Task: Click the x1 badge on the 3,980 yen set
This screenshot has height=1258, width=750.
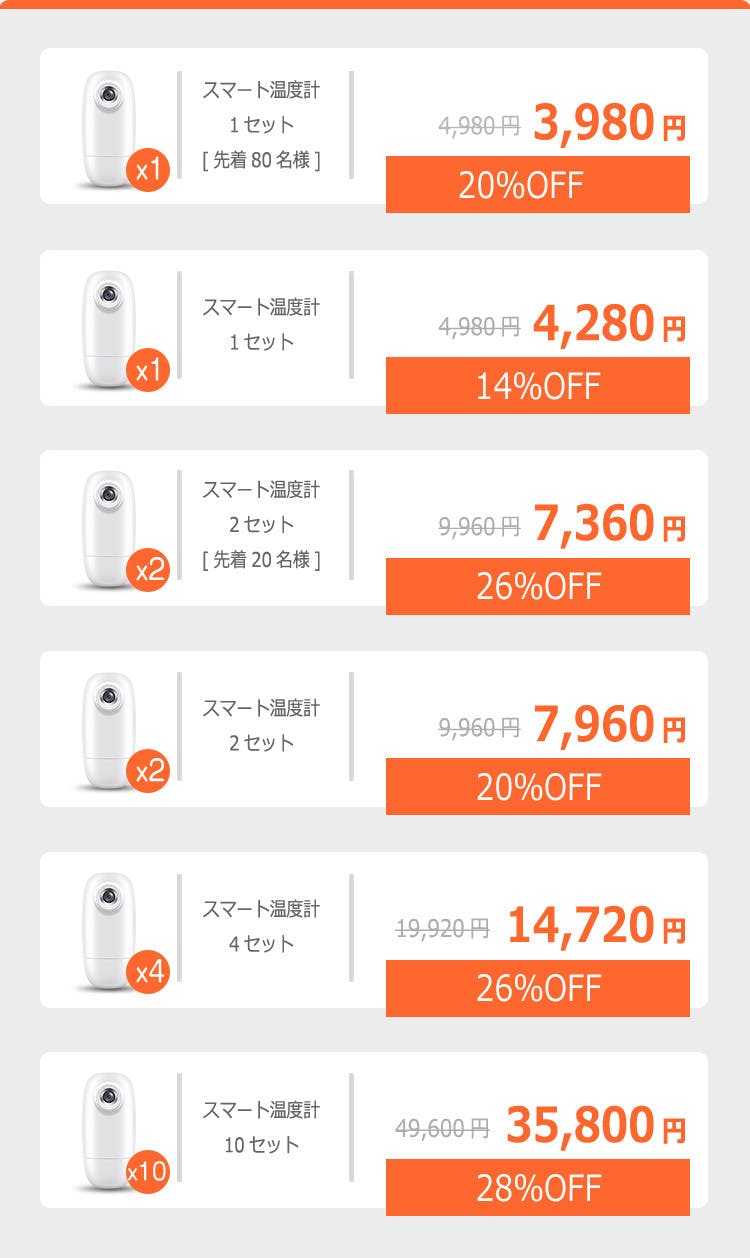Action: 149,170
